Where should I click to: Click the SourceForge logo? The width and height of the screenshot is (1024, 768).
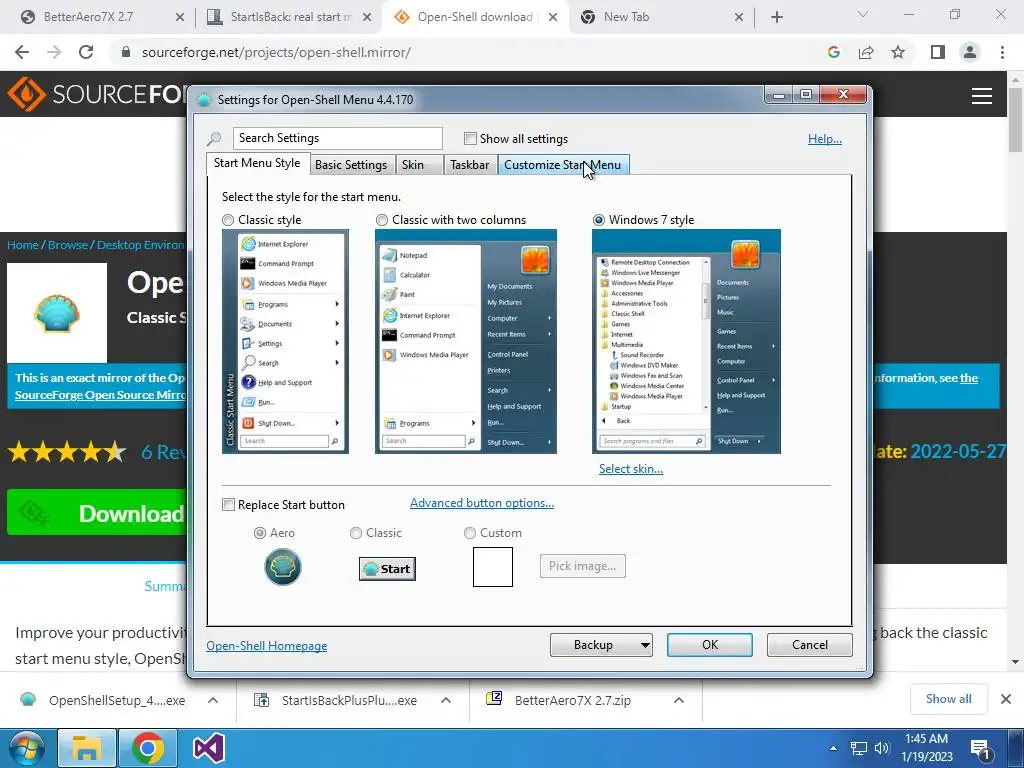[x=97, y=94]
